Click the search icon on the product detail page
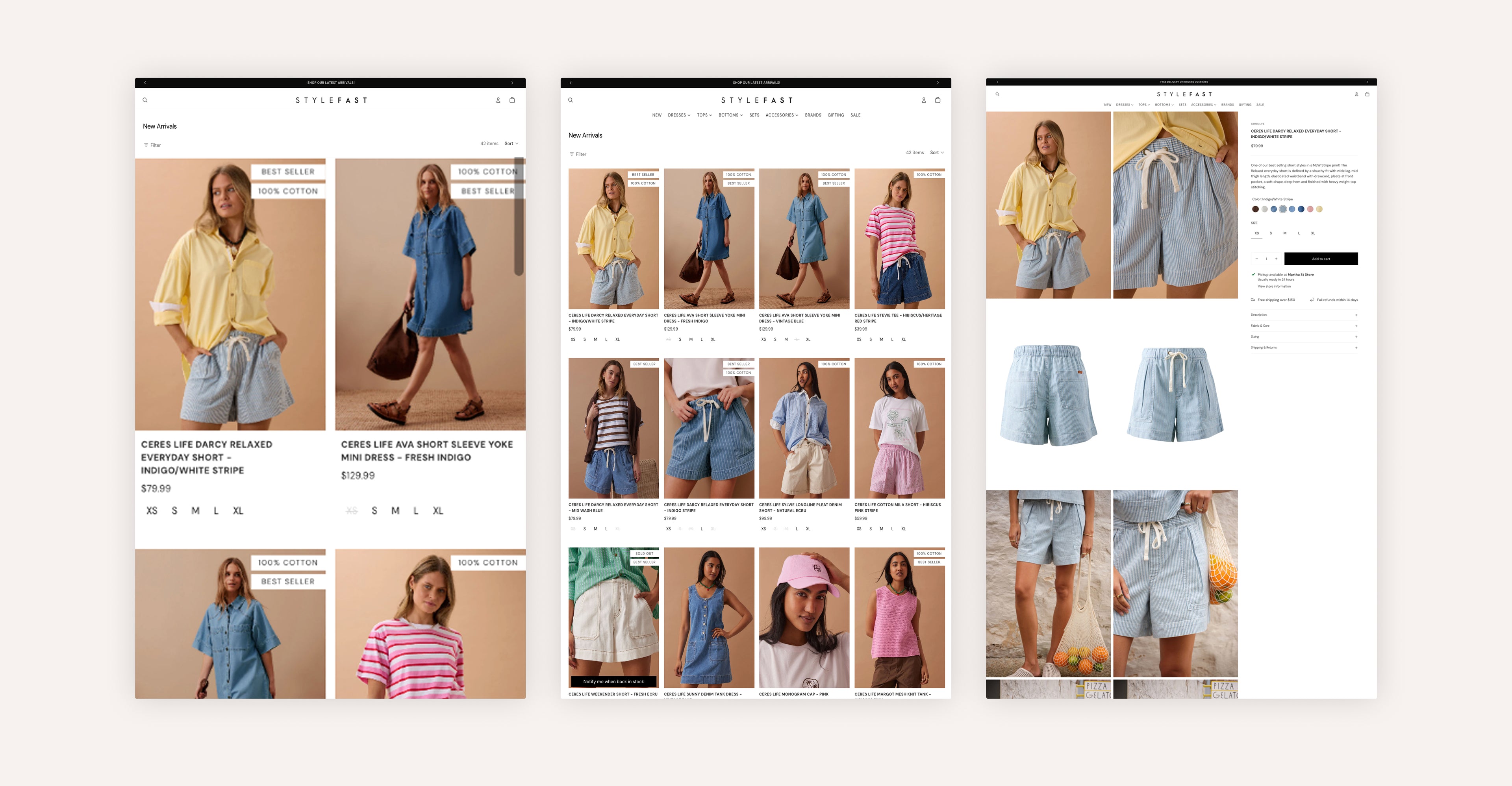This screenshot has height=786, width=1512. (997, 94)
